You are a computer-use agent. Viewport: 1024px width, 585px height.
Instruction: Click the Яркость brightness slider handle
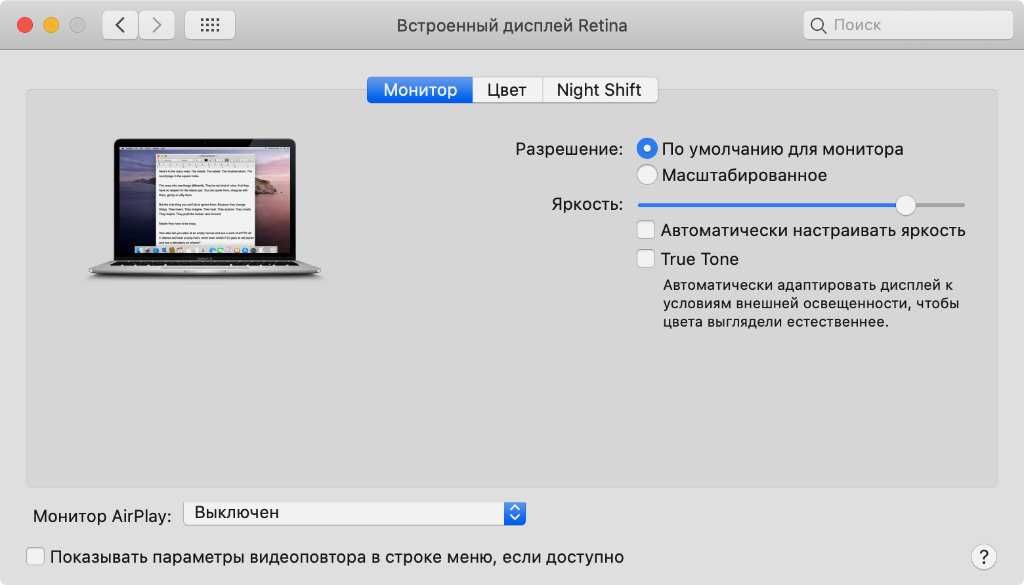(905, 204)
